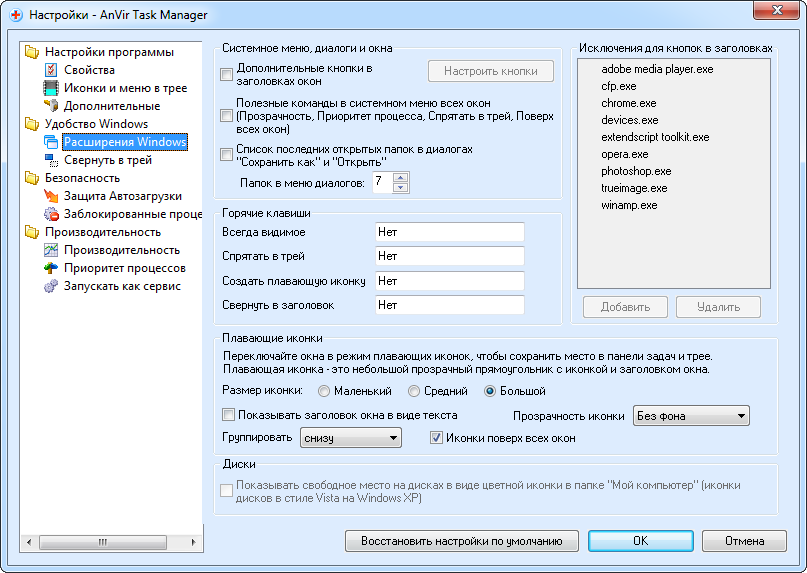Viewport: 807px width, 573px height.
Task: Select Производительность item in tree
Action: (121, 250)
